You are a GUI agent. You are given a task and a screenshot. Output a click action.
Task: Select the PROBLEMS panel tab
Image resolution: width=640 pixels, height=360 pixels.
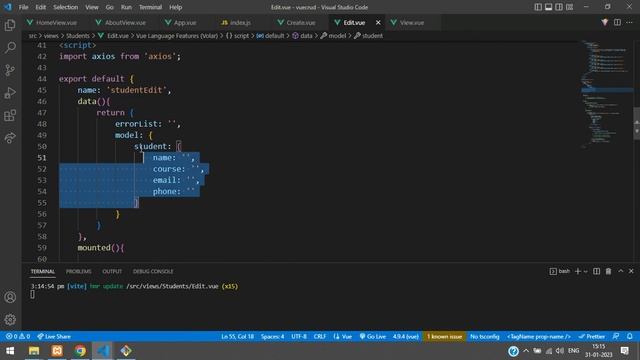coord(79,271)
